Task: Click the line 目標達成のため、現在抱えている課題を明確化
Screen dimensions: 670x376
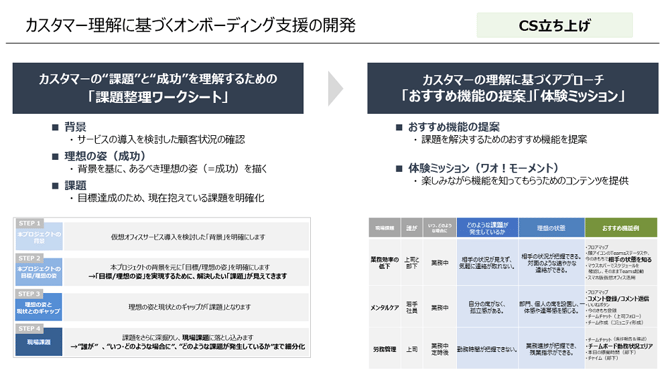Action: (170, 198)
